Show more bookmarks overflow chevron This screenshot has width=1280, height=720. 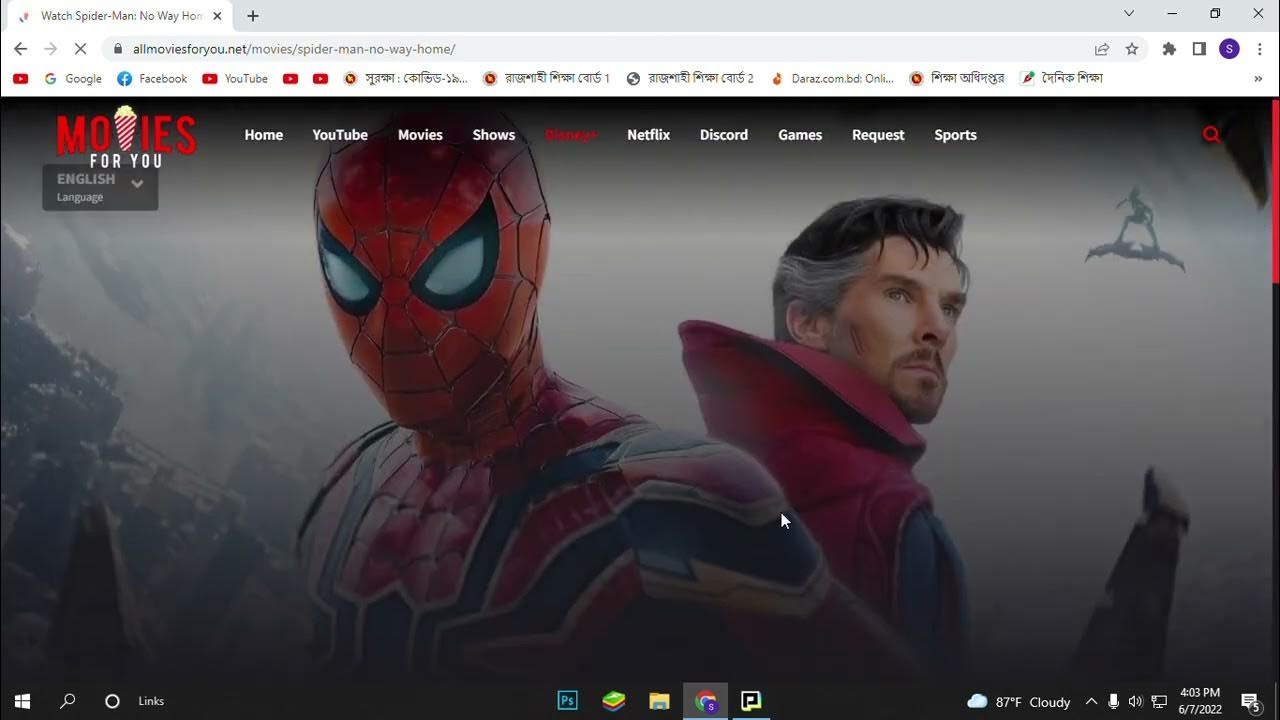(x=1258, y=78)
